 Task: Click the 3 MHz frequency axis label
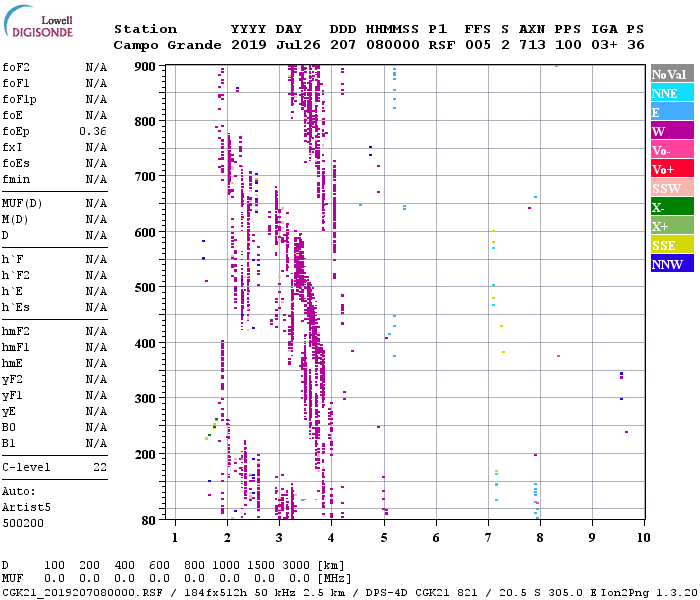(279, 538)
